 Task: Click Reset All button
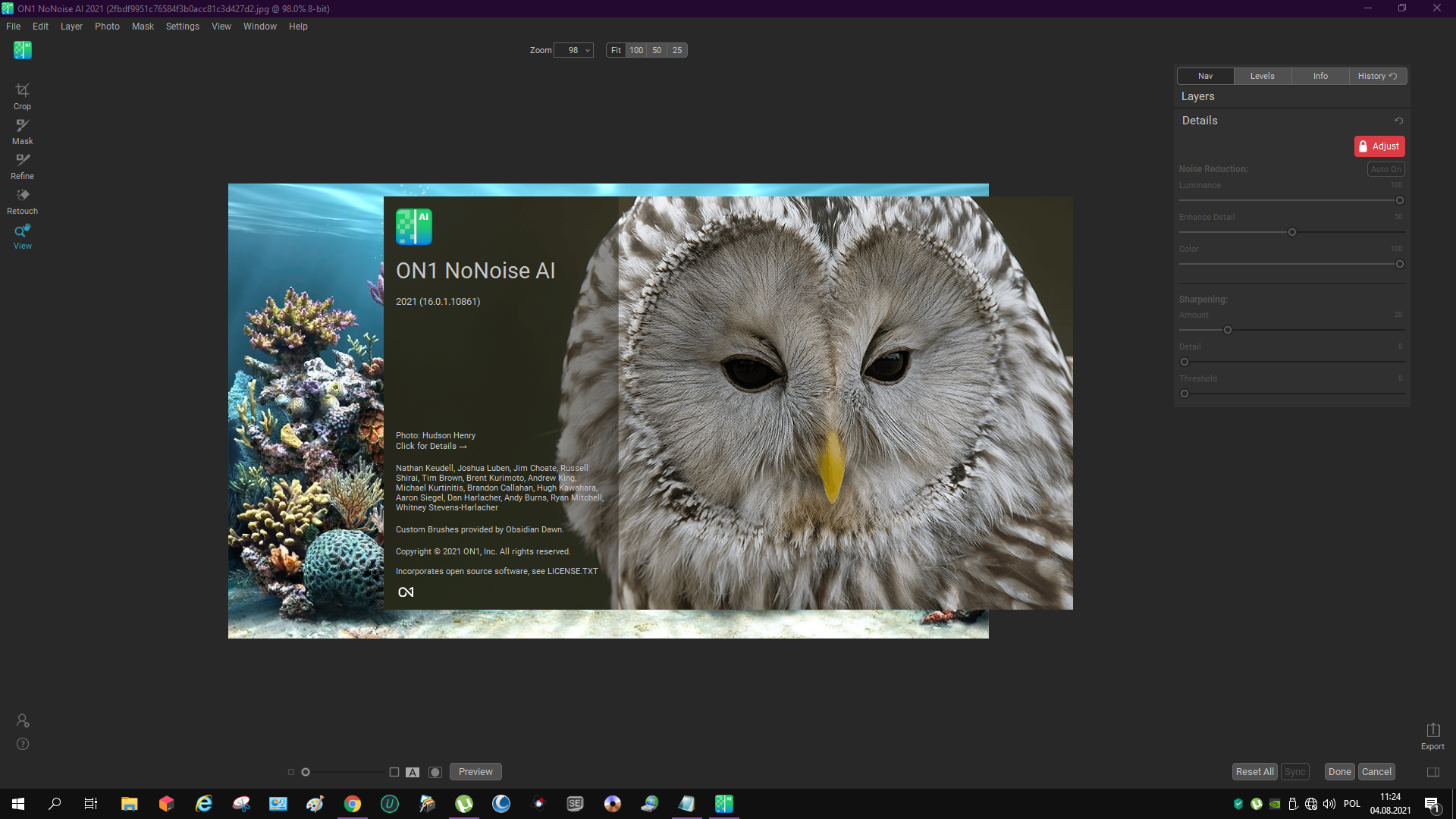pos(1255,772)
